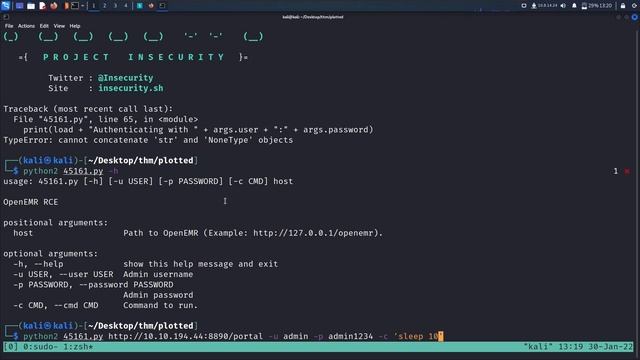640x360 pixels.
Task: Click the terminal window title icon top-left
Action: point(6,17)
